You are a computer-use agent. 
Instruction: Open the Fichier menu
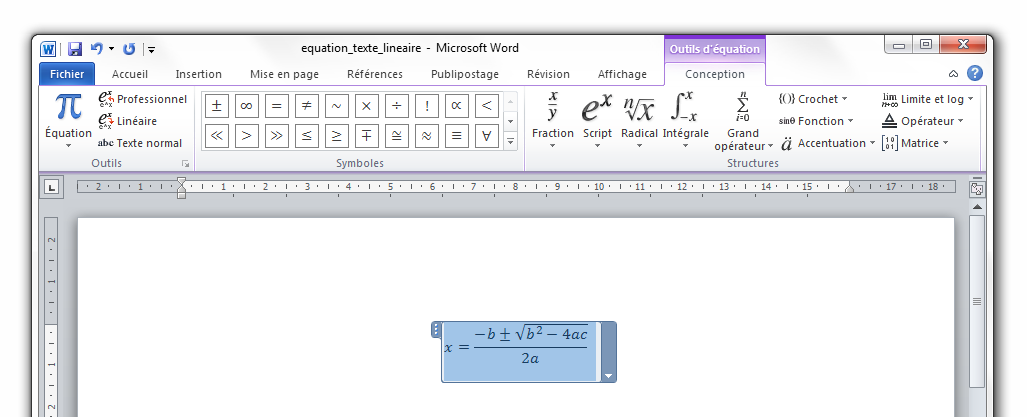coord(67,74)
